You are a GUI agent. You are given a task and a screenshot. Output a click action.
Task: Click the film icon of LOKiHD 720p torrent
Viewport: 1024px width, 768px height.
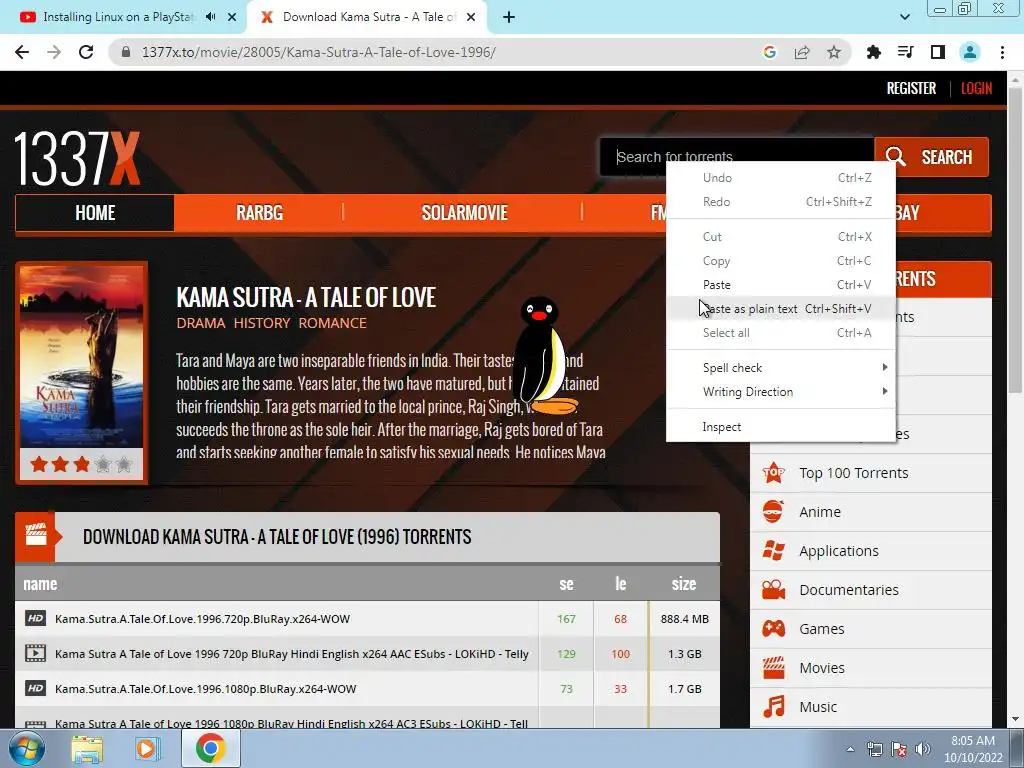pyautogui.click(x=35, y=653)
